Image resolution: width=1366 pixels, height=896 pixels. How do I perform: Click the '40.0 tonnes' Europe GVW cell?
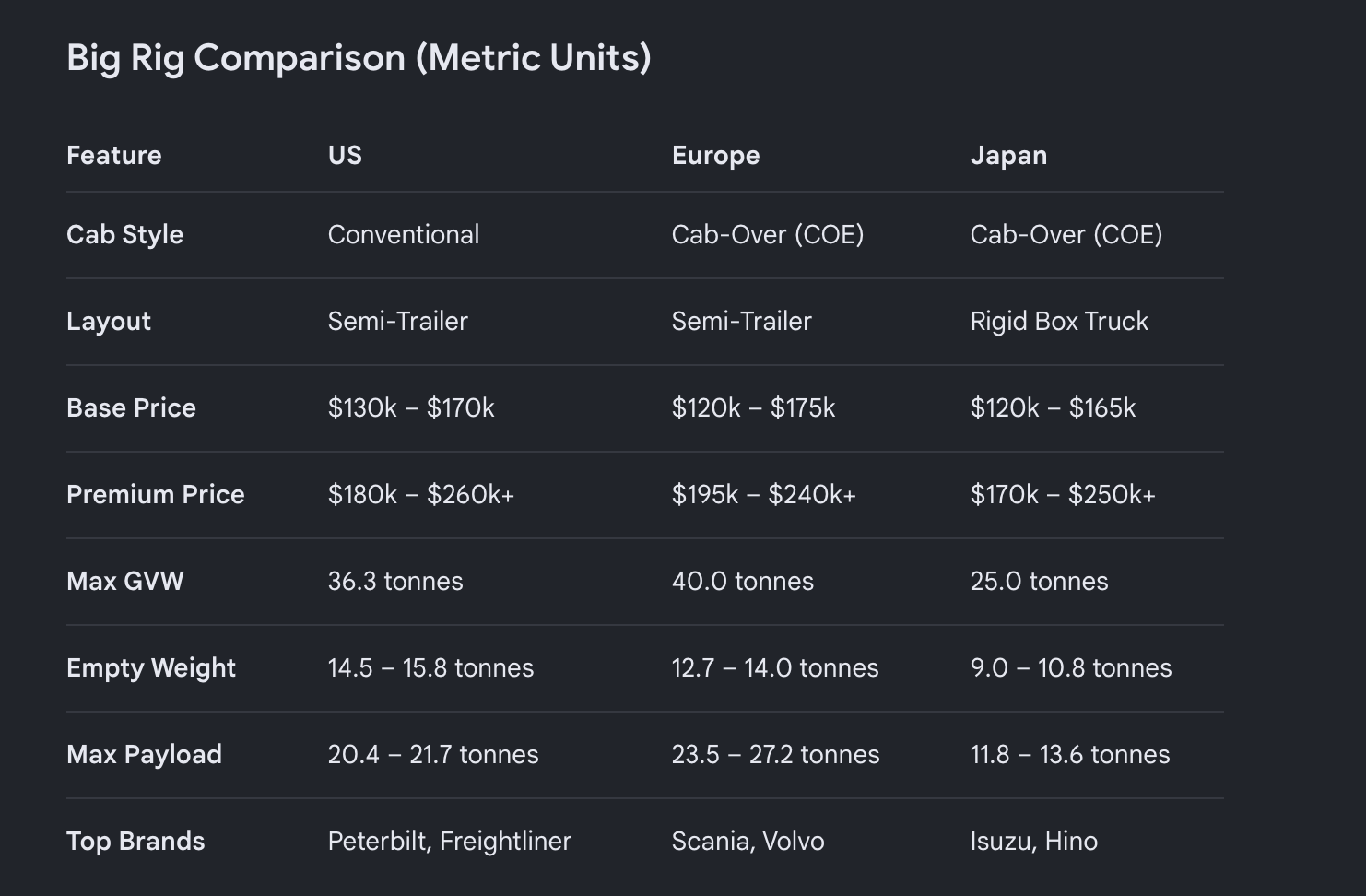pyautogui.click(x=743, y=581)
